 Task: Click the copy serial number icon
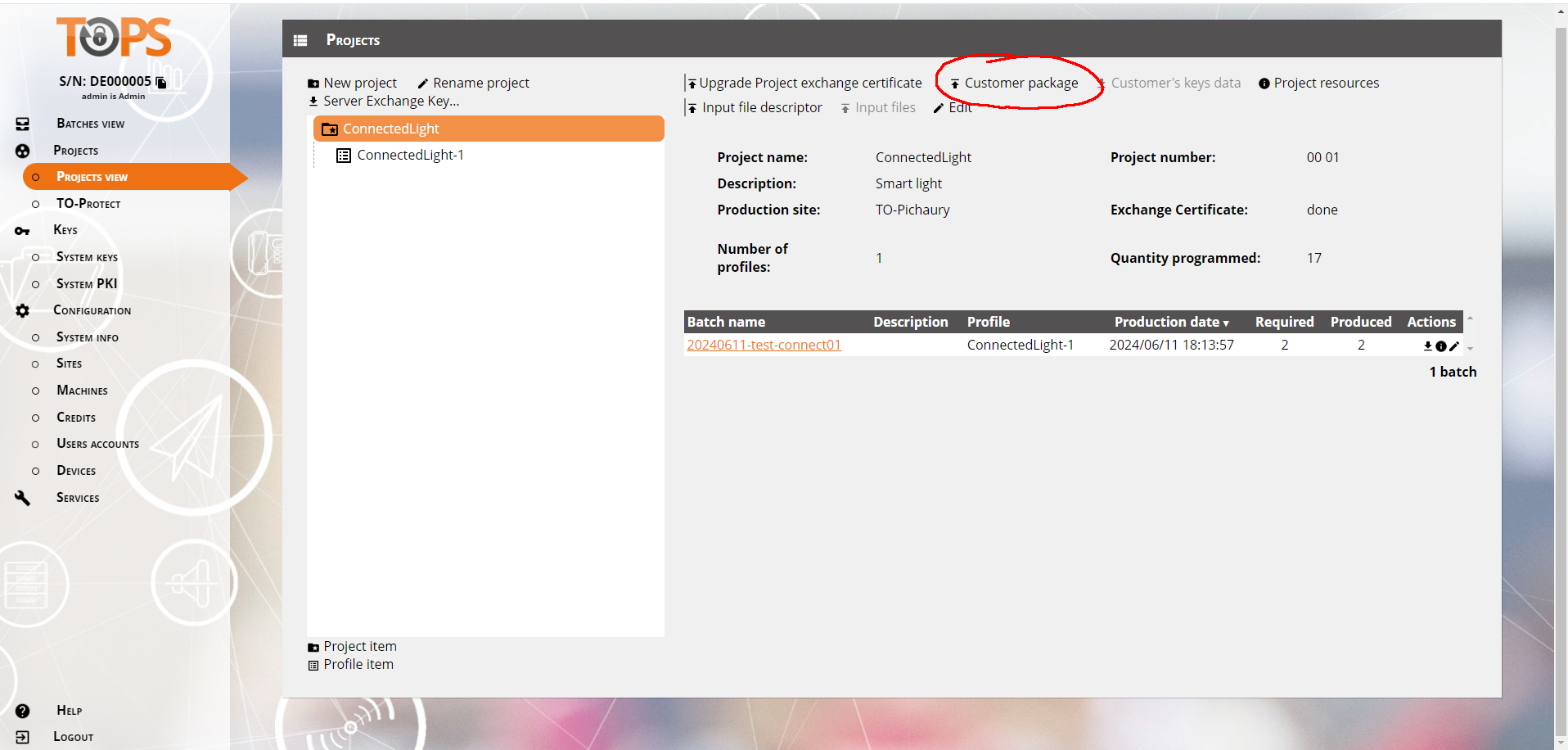[x=161, y=82]
